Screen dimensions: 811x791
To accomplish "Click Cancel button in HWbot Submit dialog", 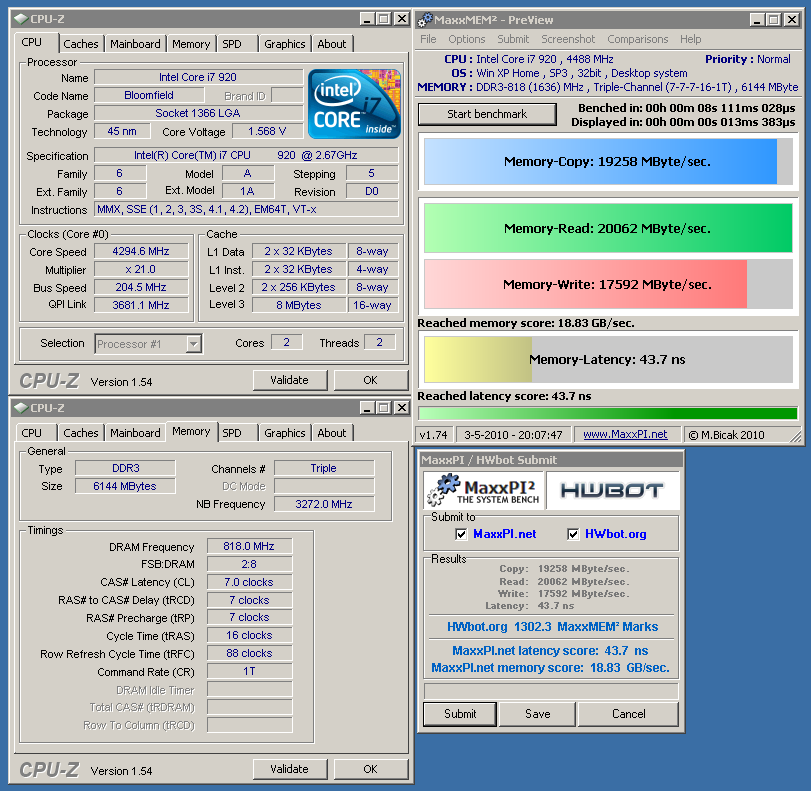I will (x=628, y=714).
